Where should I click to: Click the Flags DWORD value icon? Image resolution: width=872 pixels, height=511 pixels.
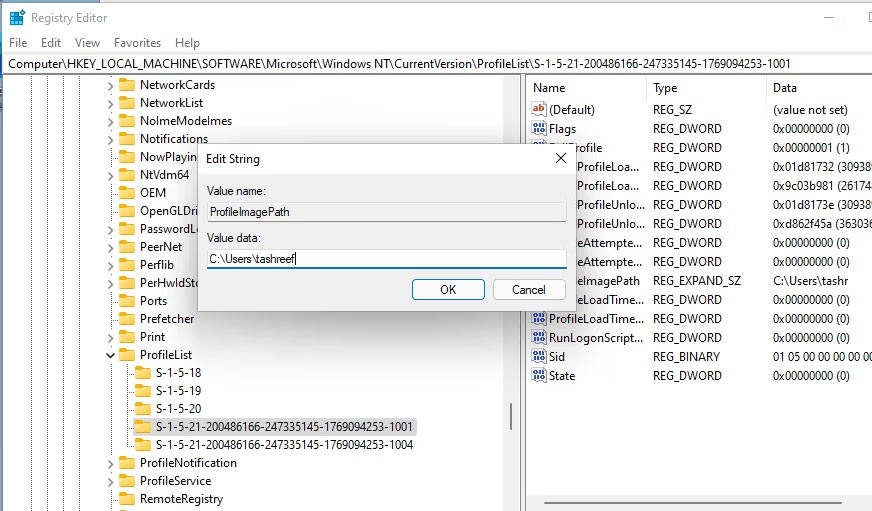pyautogui.click(x=539, y=129)
